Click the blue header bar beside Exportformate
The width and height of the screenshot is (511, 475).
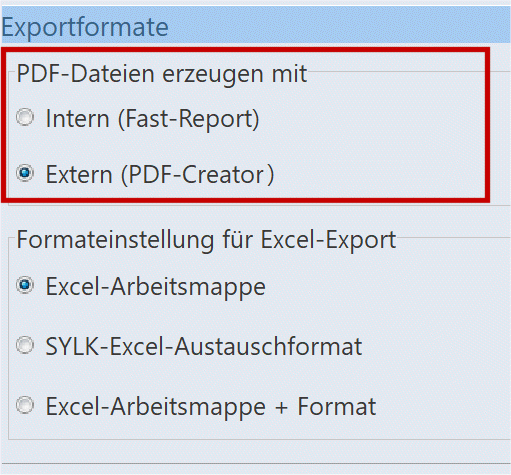(x=339, y=25)
